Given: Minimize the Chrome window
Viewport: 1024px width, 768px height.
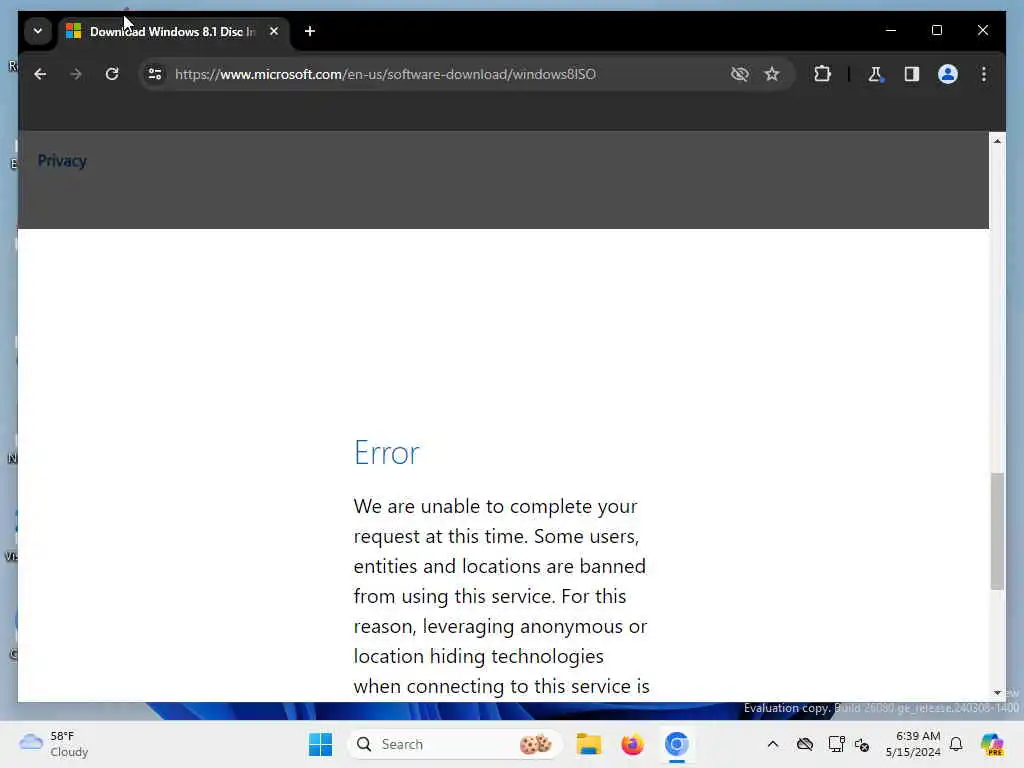Looking at the screenshot, I should pos(891,31).
